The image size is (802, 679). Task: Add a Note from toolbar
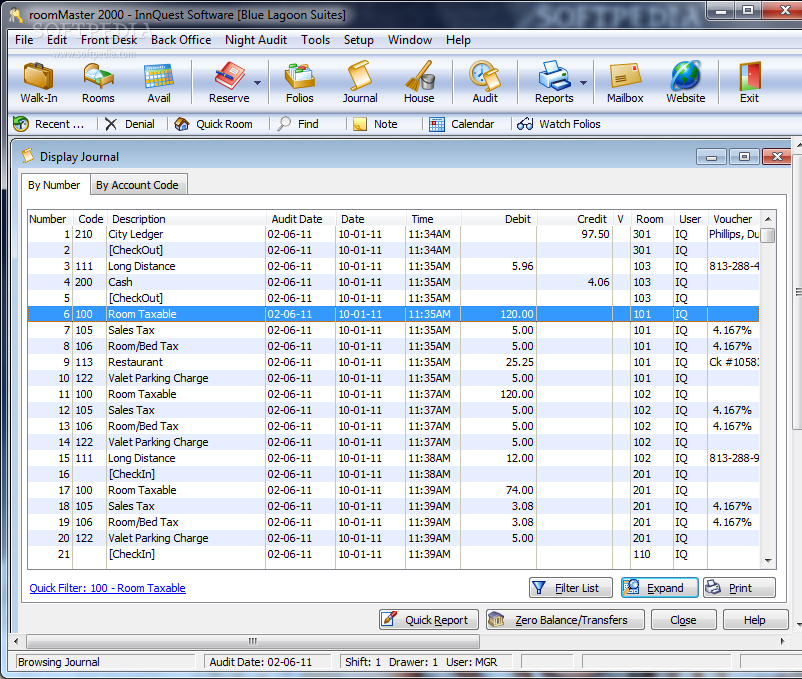click(x=375, y=124)
